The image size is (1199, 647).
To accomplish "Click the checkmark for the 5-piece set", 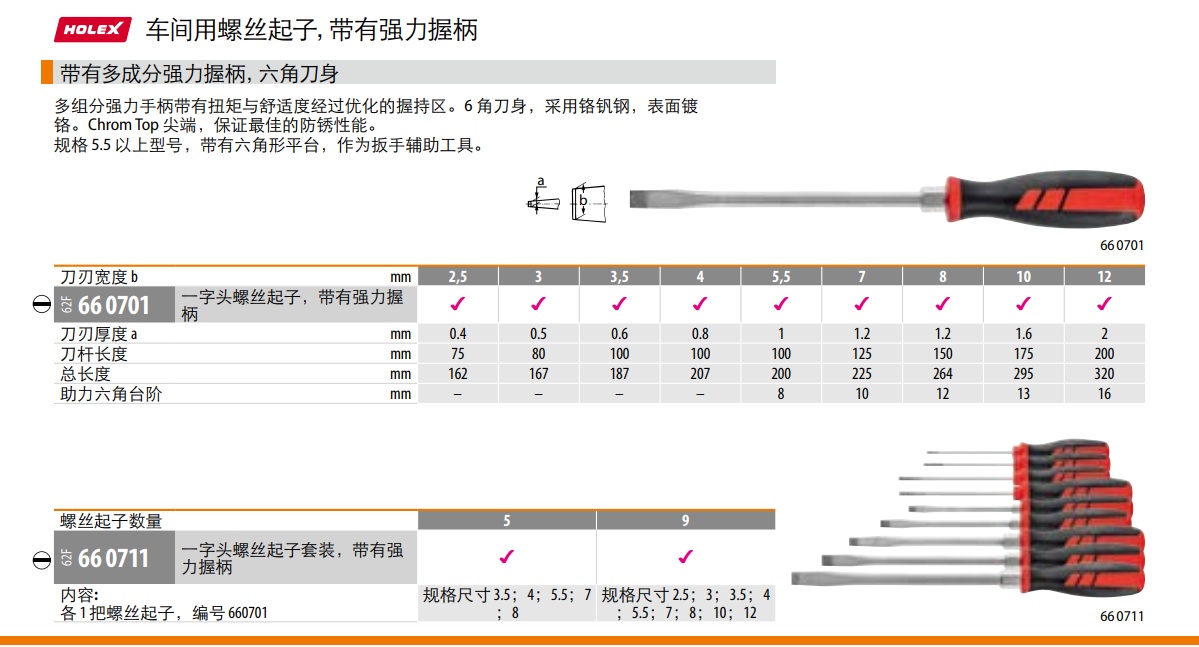I will pyautogui.click(x=506, y=557).
